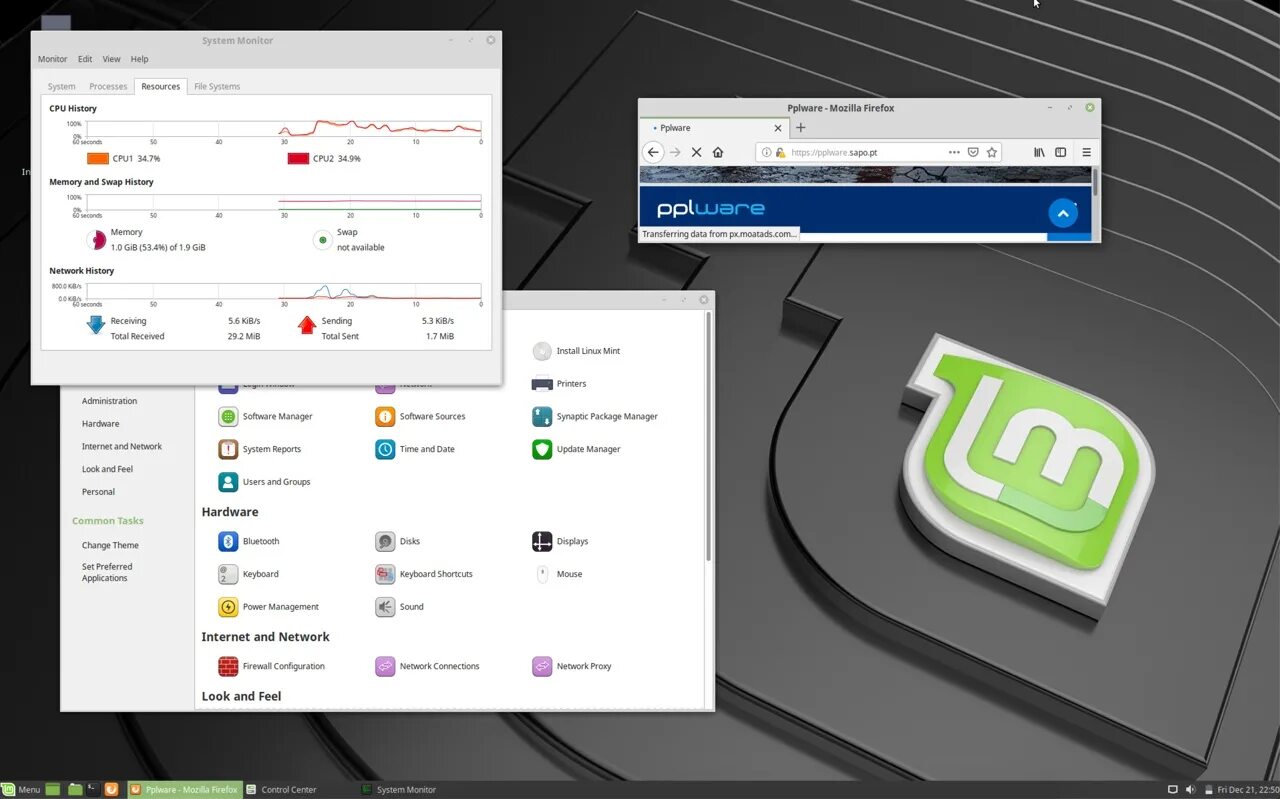The height and width of the screenshot is (799, 1280).
Task: Launch Synaptic Package Manager
Action: (595, 416)
